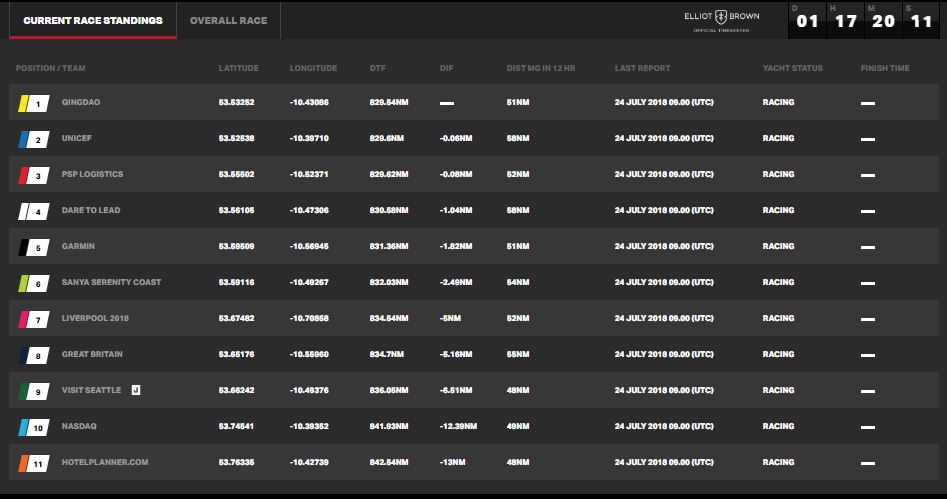Open the Current Race Standings tab
Viewport: 947px width, 499px height.
pos(93,21)
